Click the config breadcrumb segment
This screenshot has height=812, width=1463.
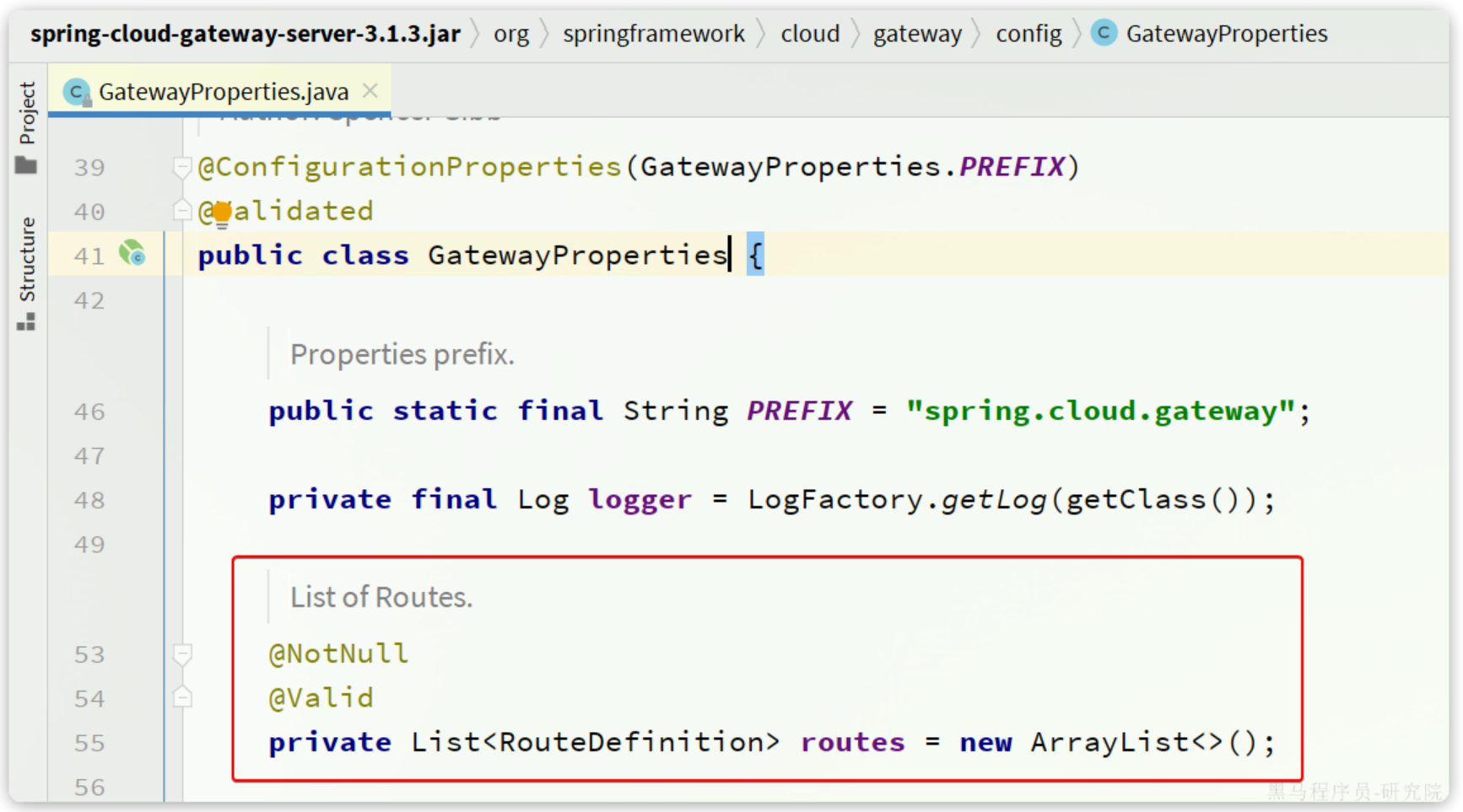point(1028,34)
